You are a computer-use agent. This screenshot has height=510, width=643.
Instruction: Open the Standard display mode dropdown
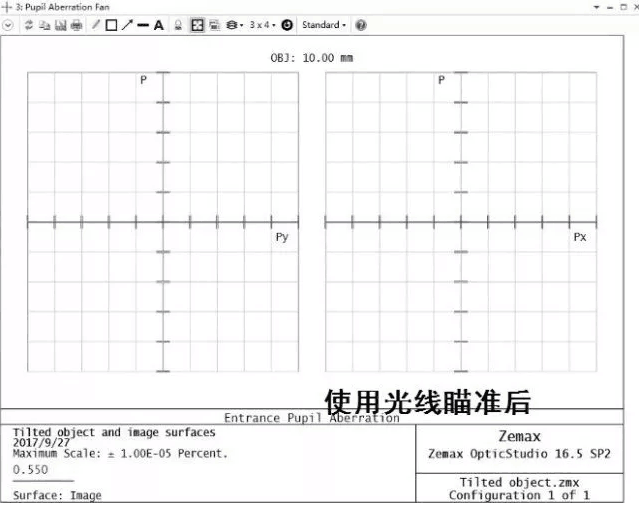point(323,25)
